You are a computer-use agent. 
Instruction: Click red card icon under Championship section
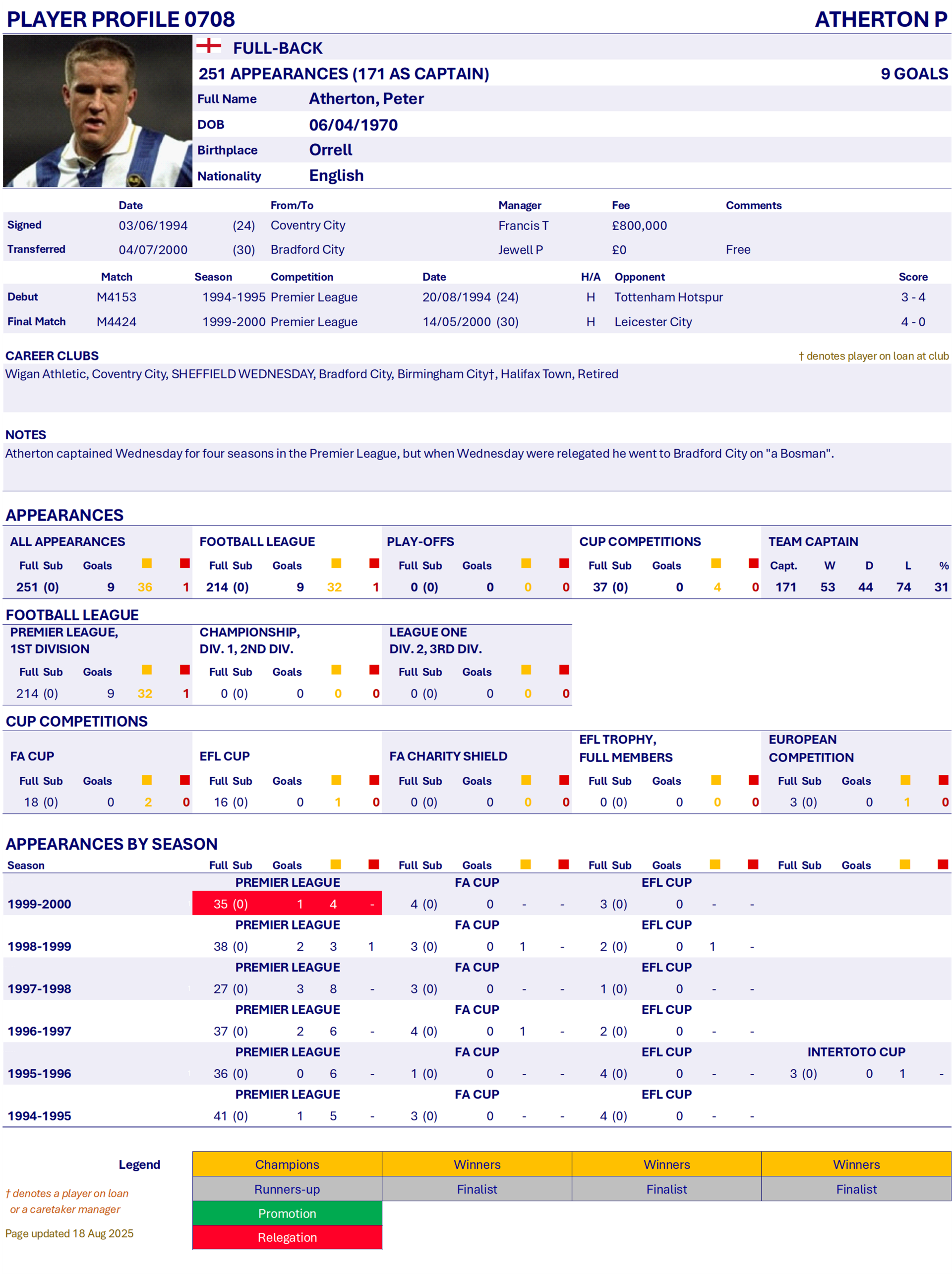click(x=374, y=669)
